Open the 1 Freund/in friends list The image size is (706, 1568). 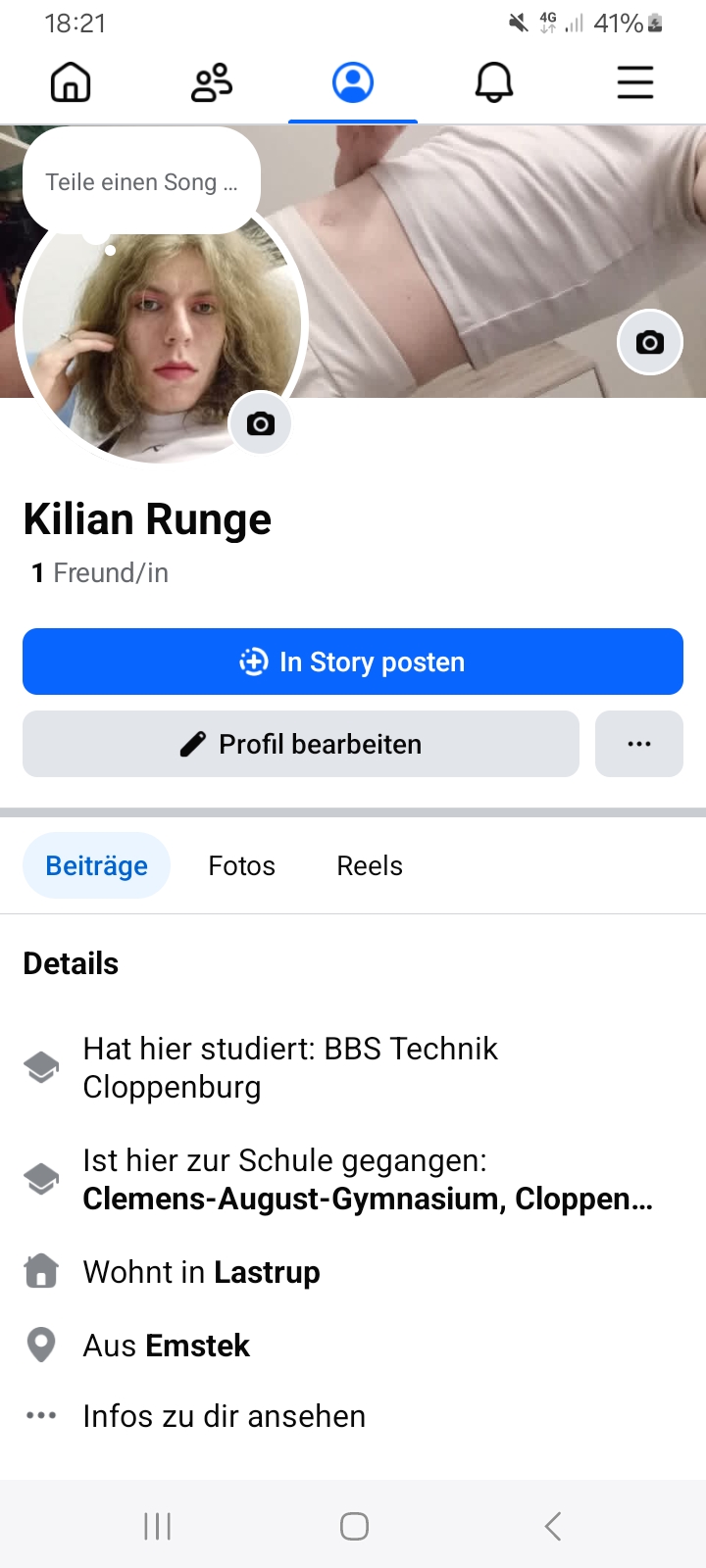point(100,573)
